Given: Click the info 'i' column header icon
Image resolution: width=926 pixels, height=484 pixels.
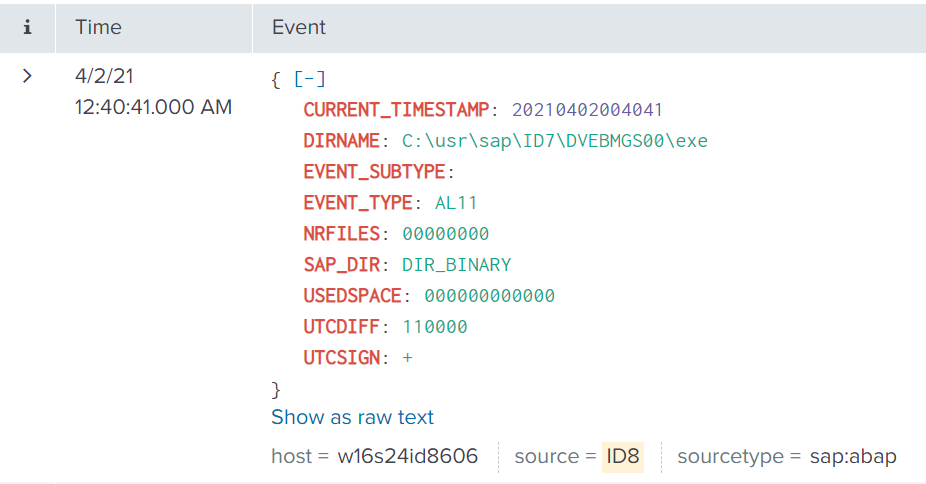Looking at the screenshot, I should click(27, 27).
